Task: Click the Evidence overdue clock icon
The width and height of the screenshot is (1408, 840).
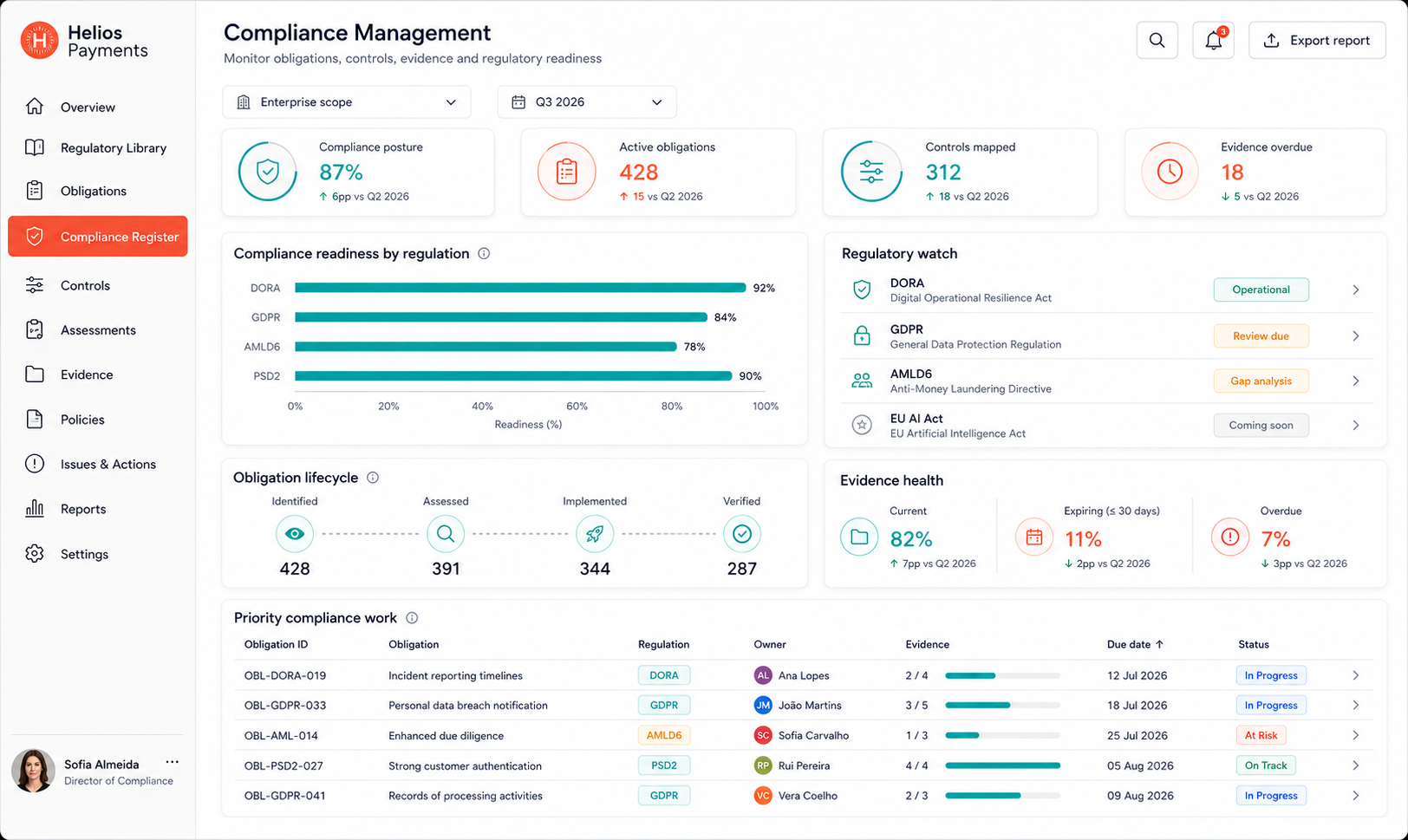Action: click(1170, 172)
